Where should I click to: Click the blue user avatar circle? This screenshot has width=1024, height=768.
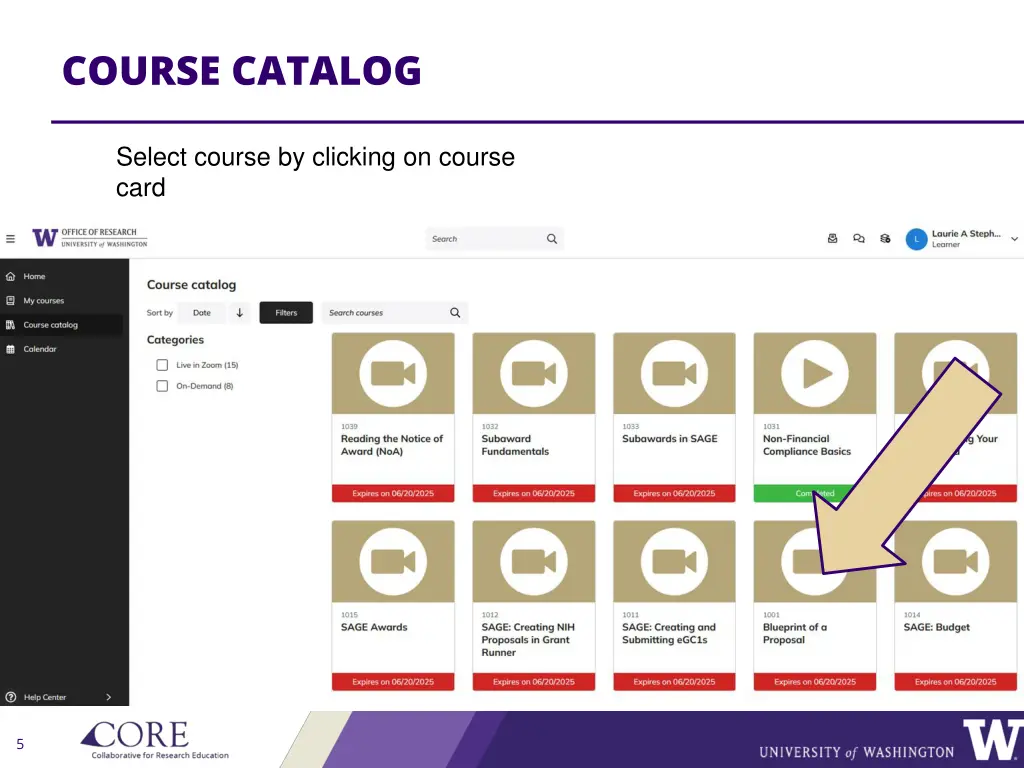(916, 240)
